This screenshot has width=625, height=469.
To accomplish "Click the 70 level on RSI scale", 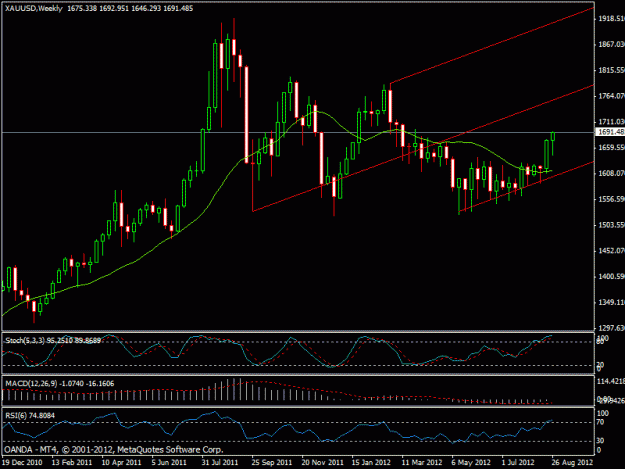I will [x=600, y=422].
